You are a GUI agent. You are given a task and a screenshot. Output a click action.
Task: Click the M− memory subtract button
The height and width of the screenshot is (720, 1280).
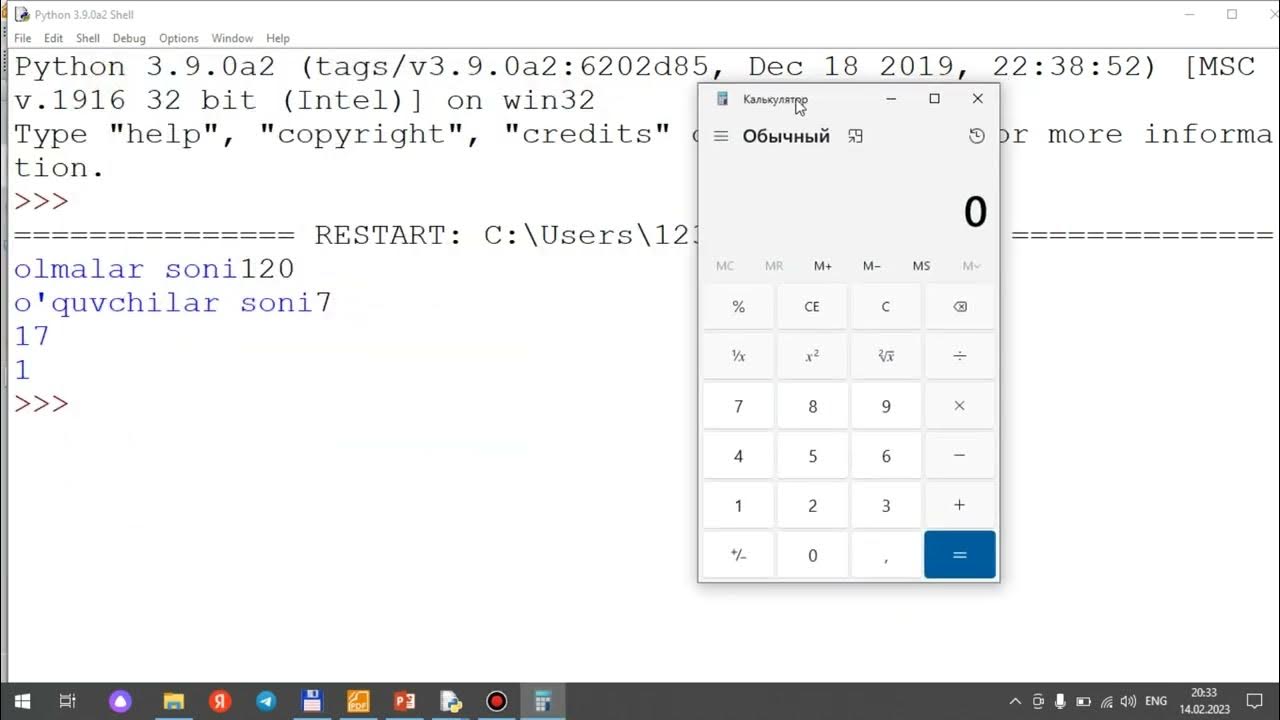point(872,266)
